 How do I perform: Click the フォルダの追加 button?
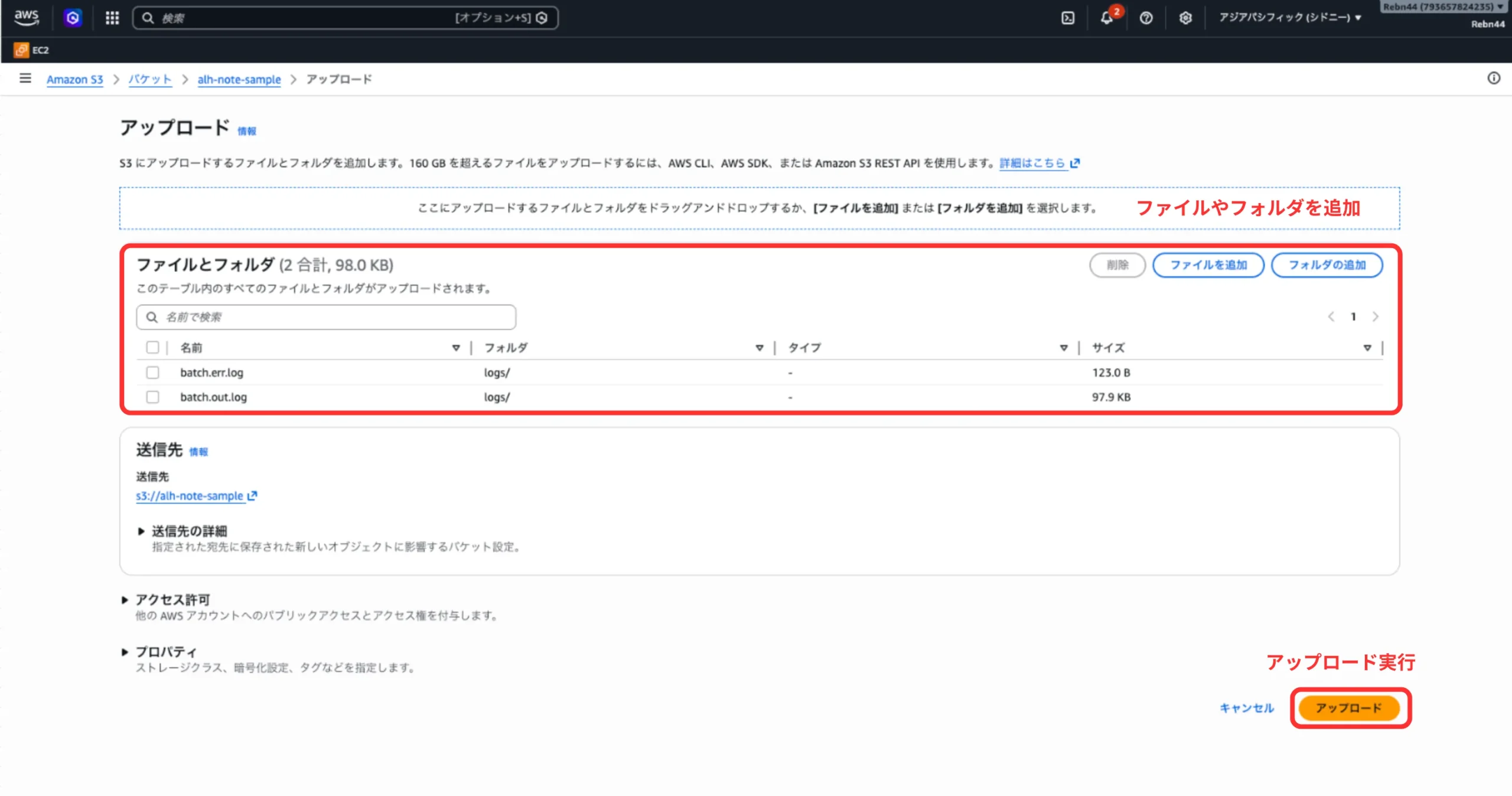coord(1327,265)
